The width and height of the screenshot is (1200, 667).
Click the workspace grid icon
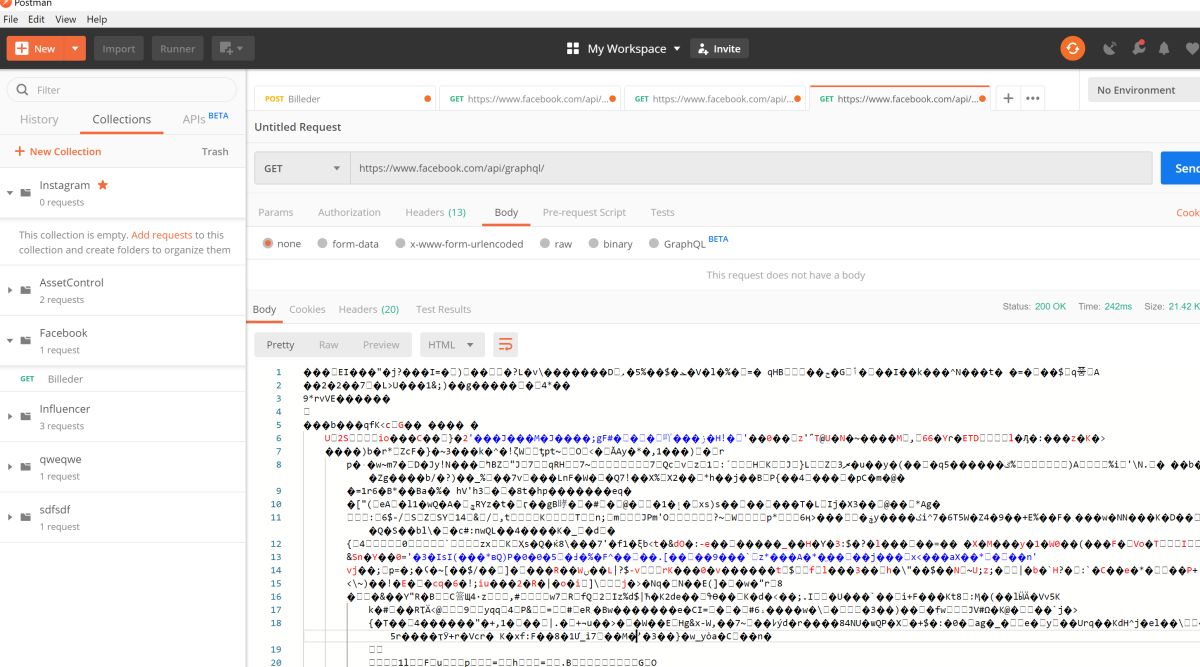[573, 48]
